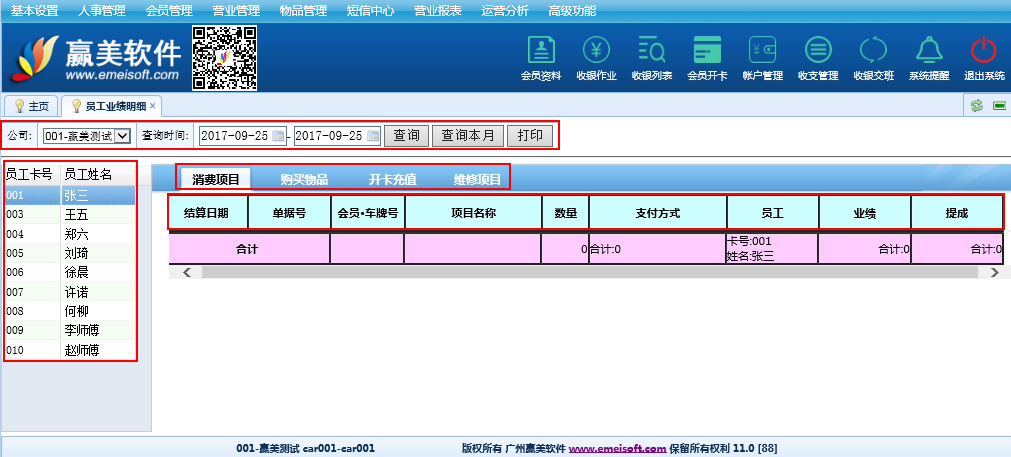Click the 收支管理 income-expense icon
Image resolution: width=1011 pixels, height=457 pixels.
point(818,50)
